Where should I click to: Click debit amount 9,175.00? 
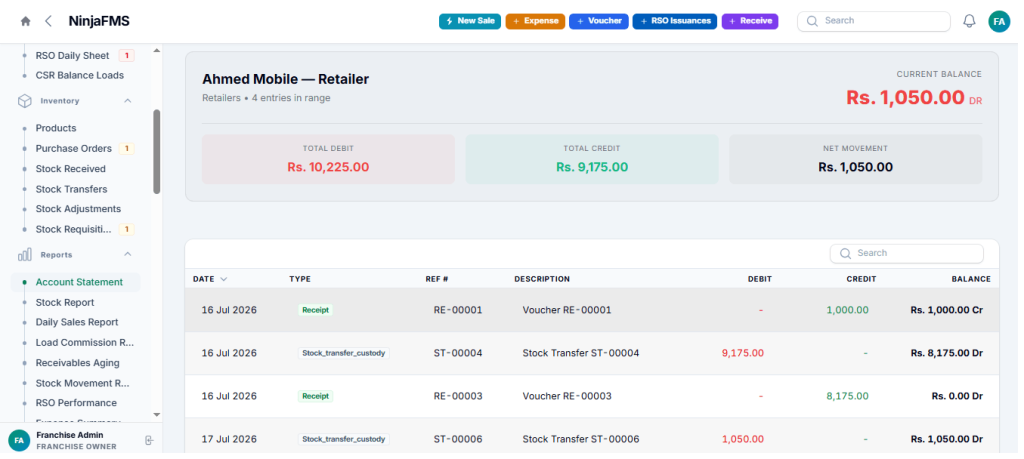click(743, 353)
